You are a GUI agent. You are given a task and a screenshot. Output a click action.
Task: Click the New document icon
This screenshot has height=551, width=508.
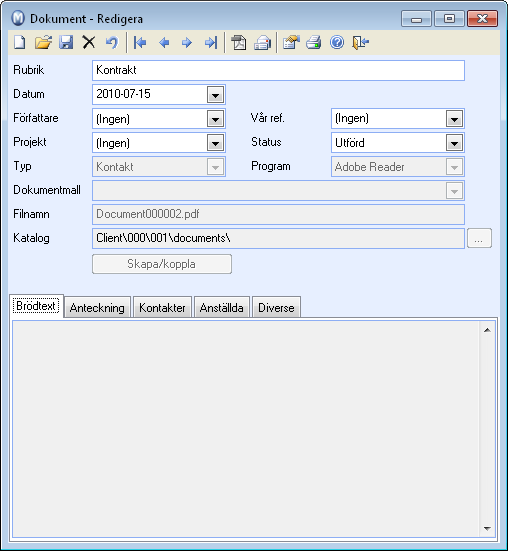(20, 43)
